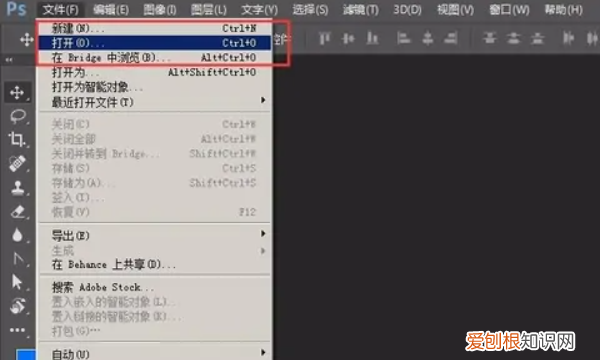Open the 选择(S) menu
The height and width of the screenshot is (360, 600).
(x=310, y=9)
